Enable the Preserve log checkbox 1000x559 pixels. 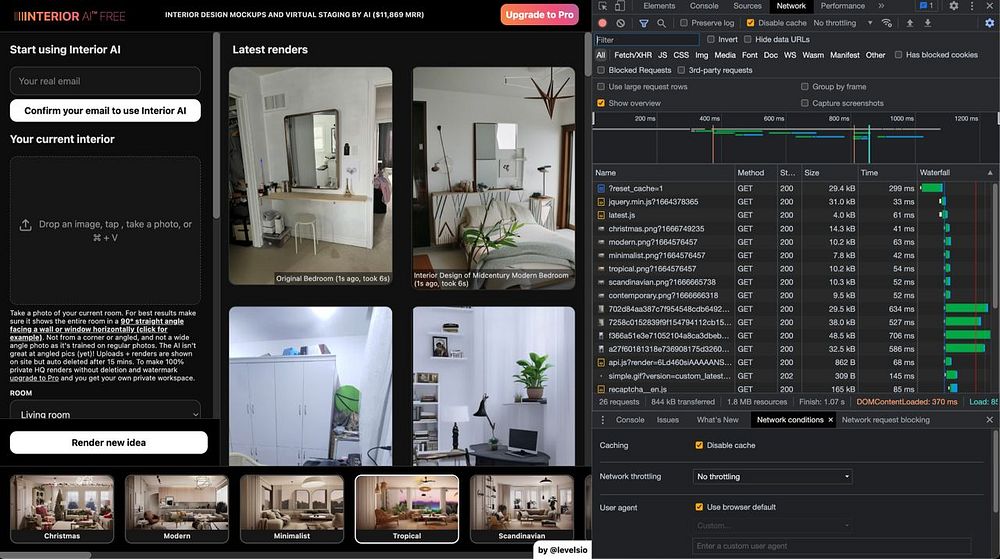point(684,23)
